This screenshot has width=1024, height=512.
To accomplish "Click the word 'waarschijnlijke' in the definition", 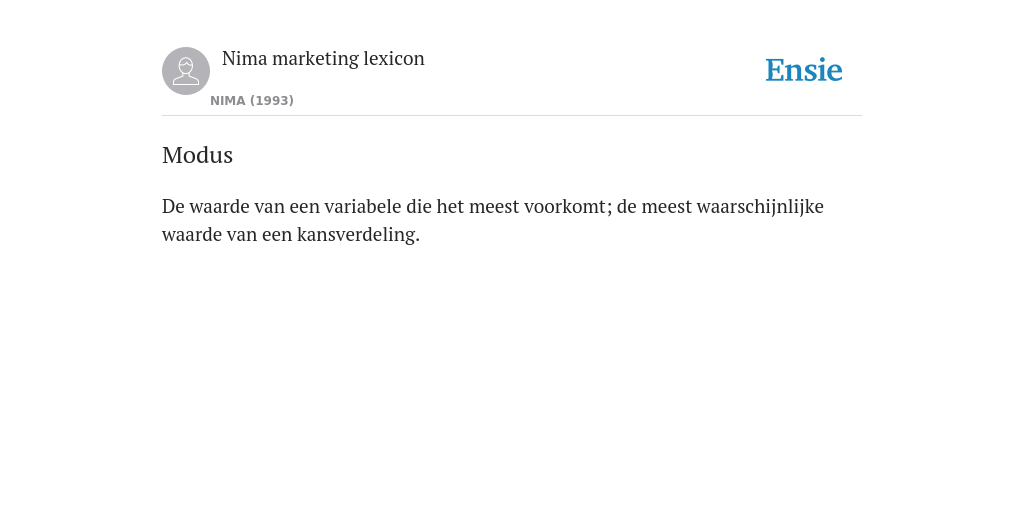I will pos(760,207).
